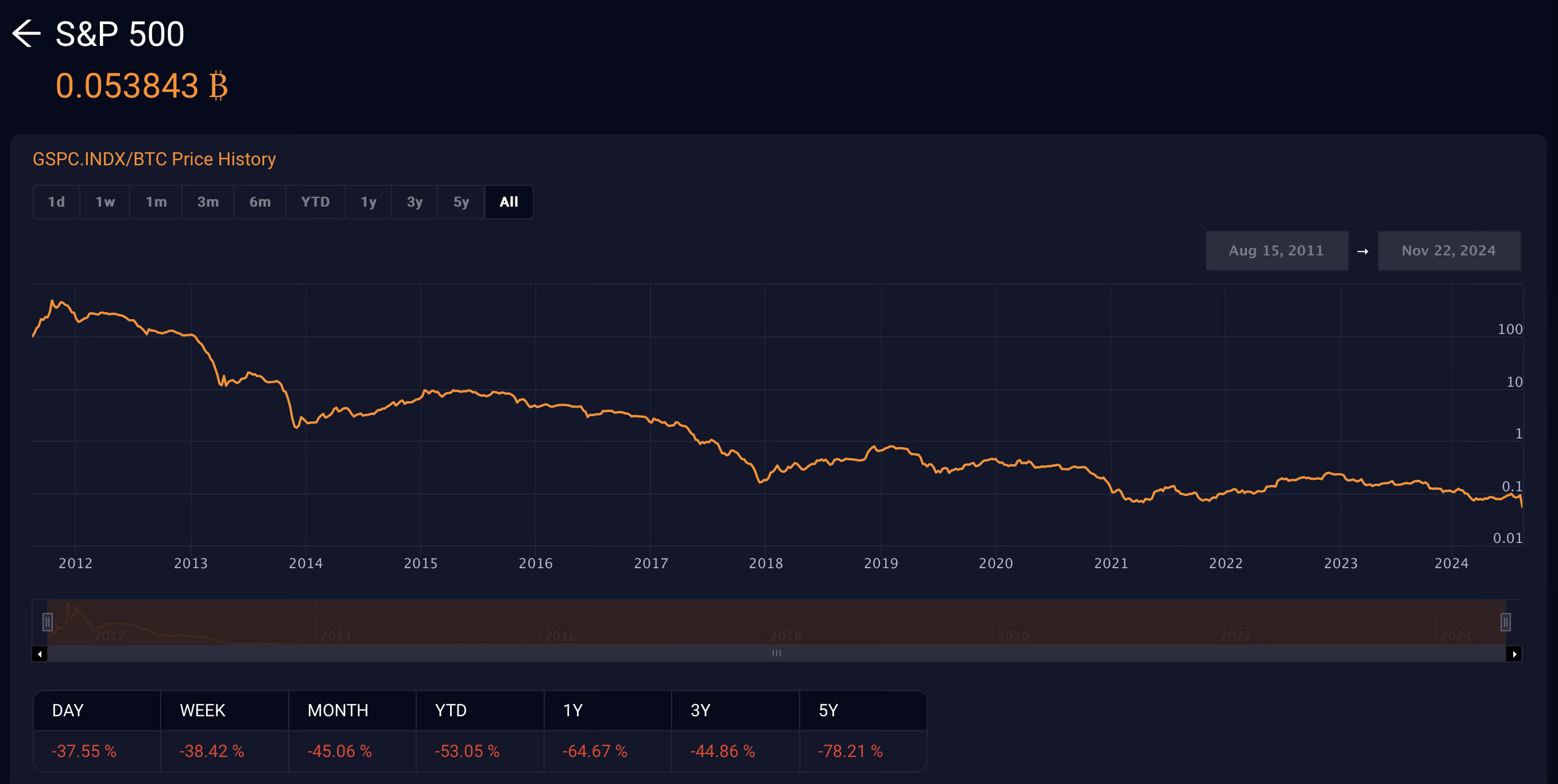
Task: Click the right range handle on navigator
Action: click(x=1505, y=622)
